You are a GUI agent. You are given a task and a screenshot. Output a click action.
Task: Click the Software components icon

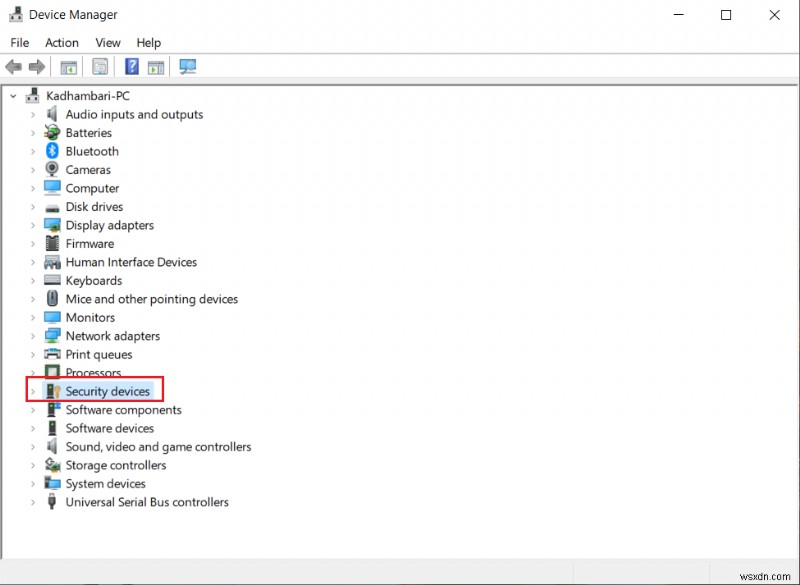[53, 410]
